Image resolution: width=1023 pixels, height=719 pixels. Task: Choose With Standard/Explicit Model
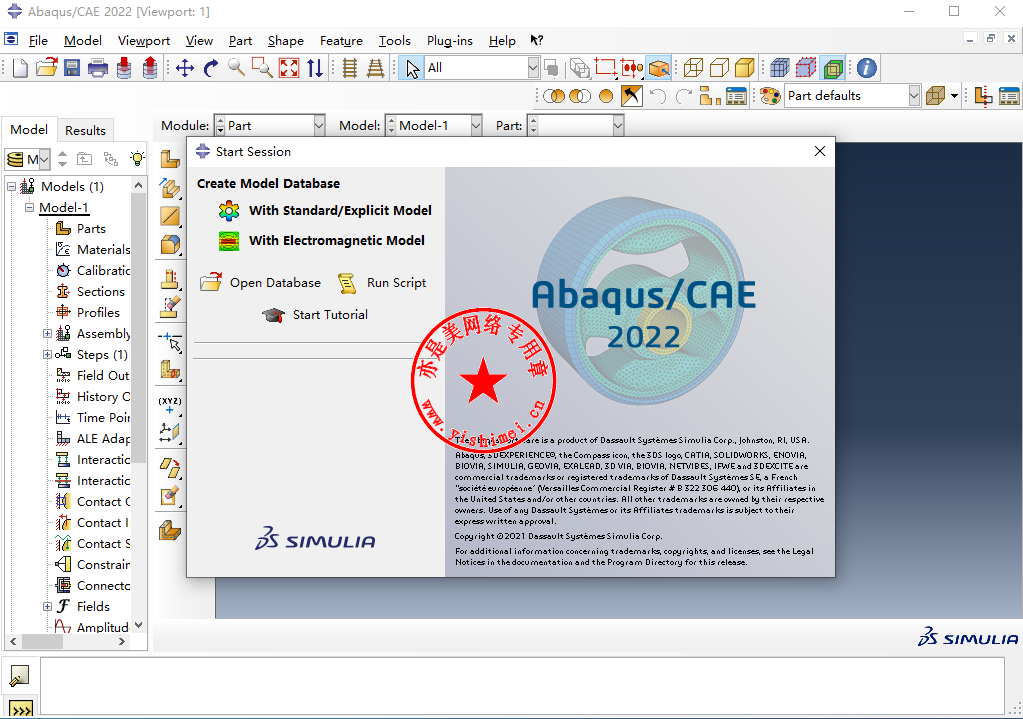(340, 211)
